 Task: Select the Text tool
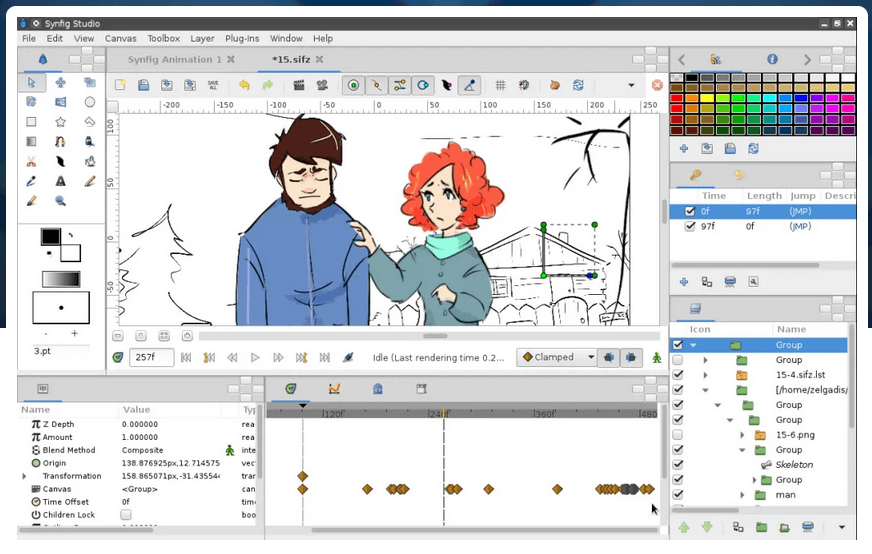point(61,181)
